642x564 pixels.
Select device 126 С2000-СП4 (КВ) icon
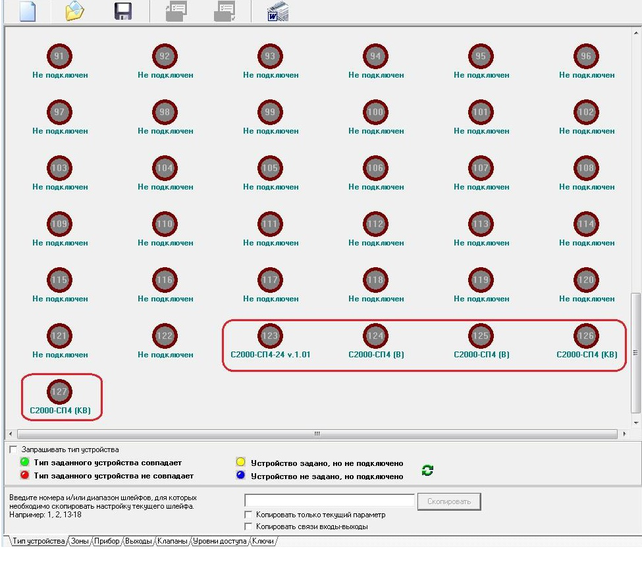586,335
